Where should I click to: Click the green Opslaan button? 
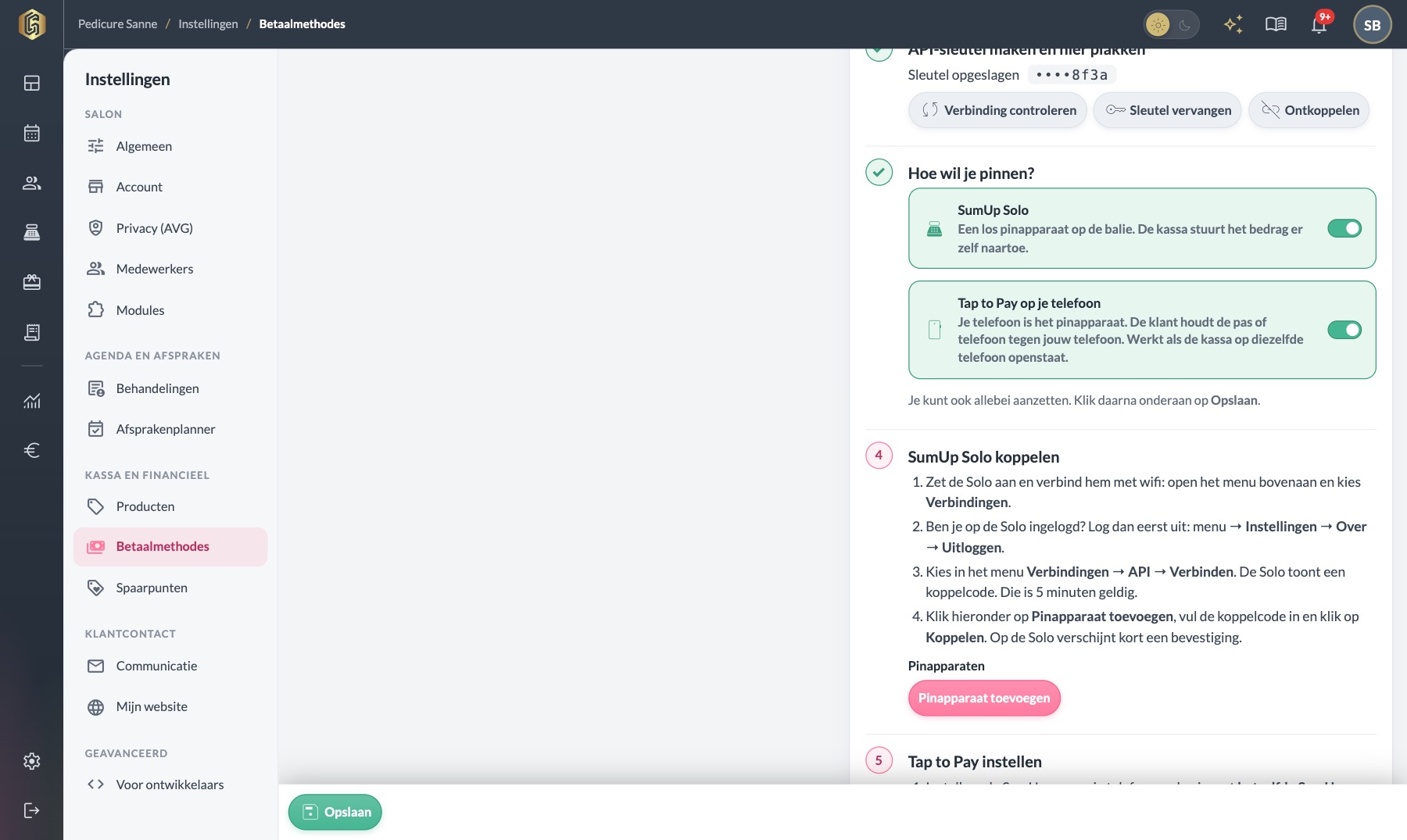tap(335, 812)
